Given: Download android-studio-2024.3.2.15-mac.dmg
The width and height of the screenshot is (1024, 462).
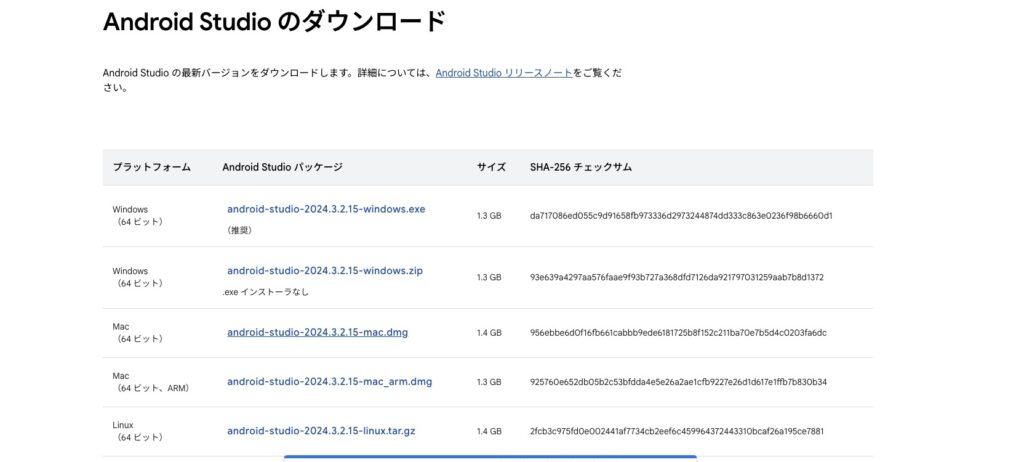Looking at the screenshot, I should click(317, 332).
